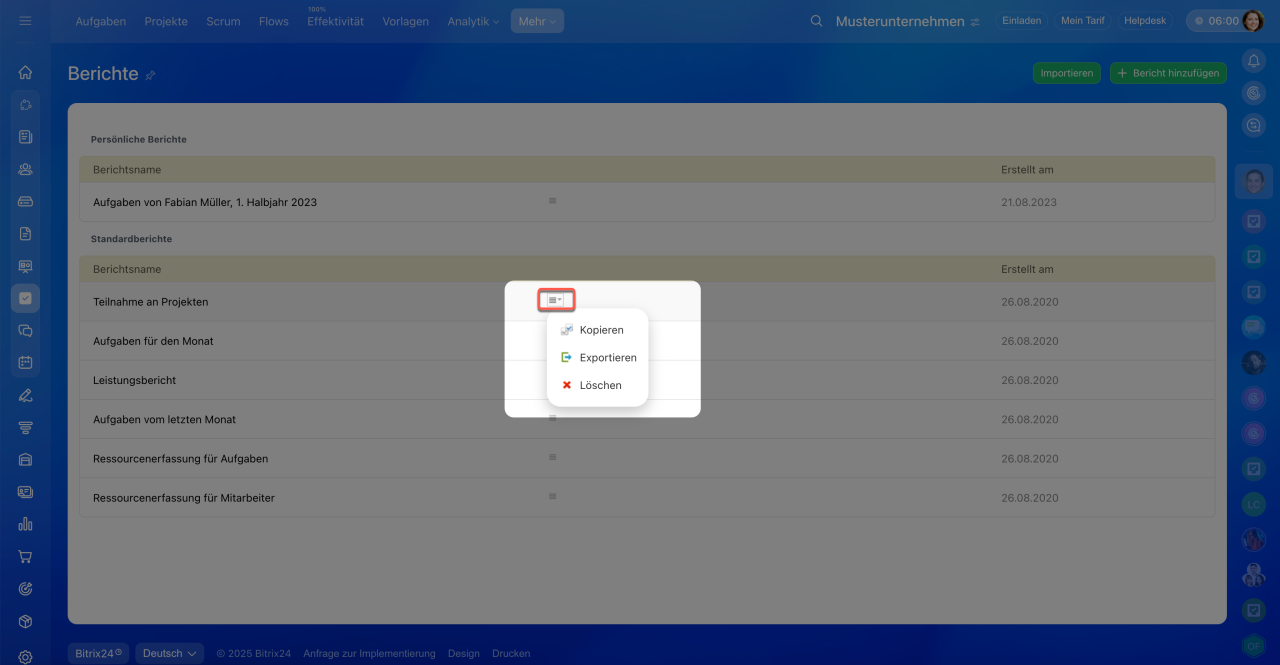This screenshot has width=1280, height=665.
Task: Click the Mein Tarif button
Action: pos(1083,21)
